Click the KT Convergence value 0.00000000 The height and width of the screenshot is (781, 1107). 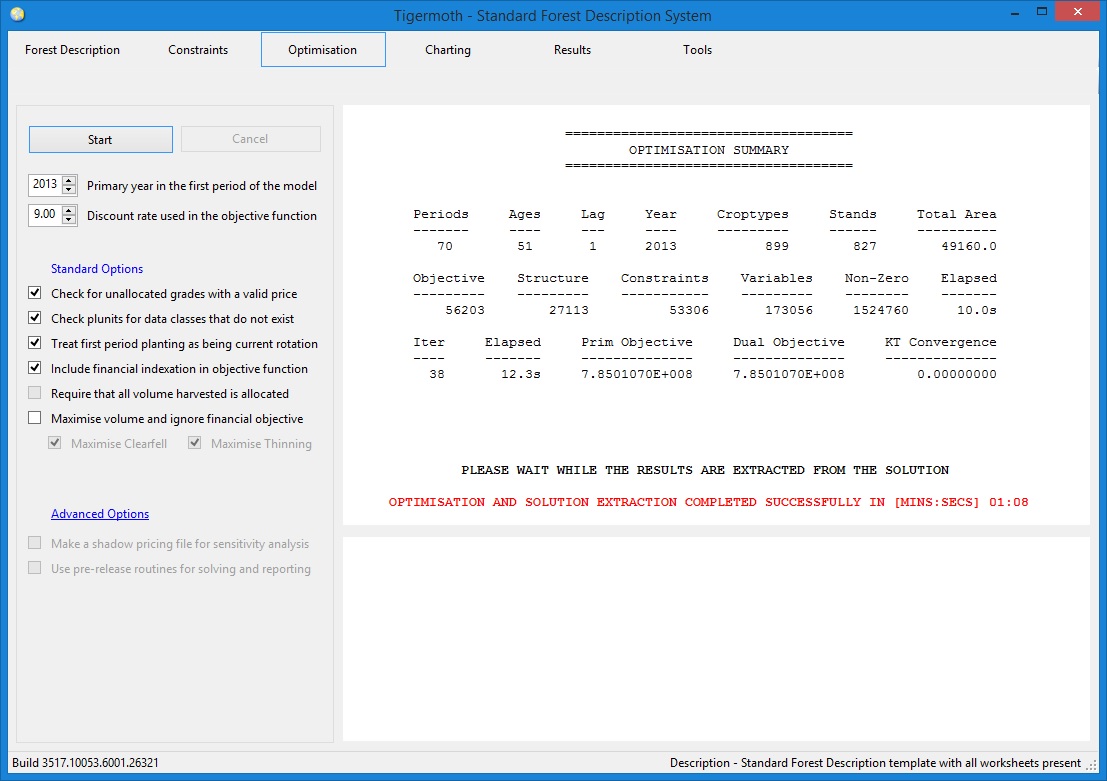(957, 374)
